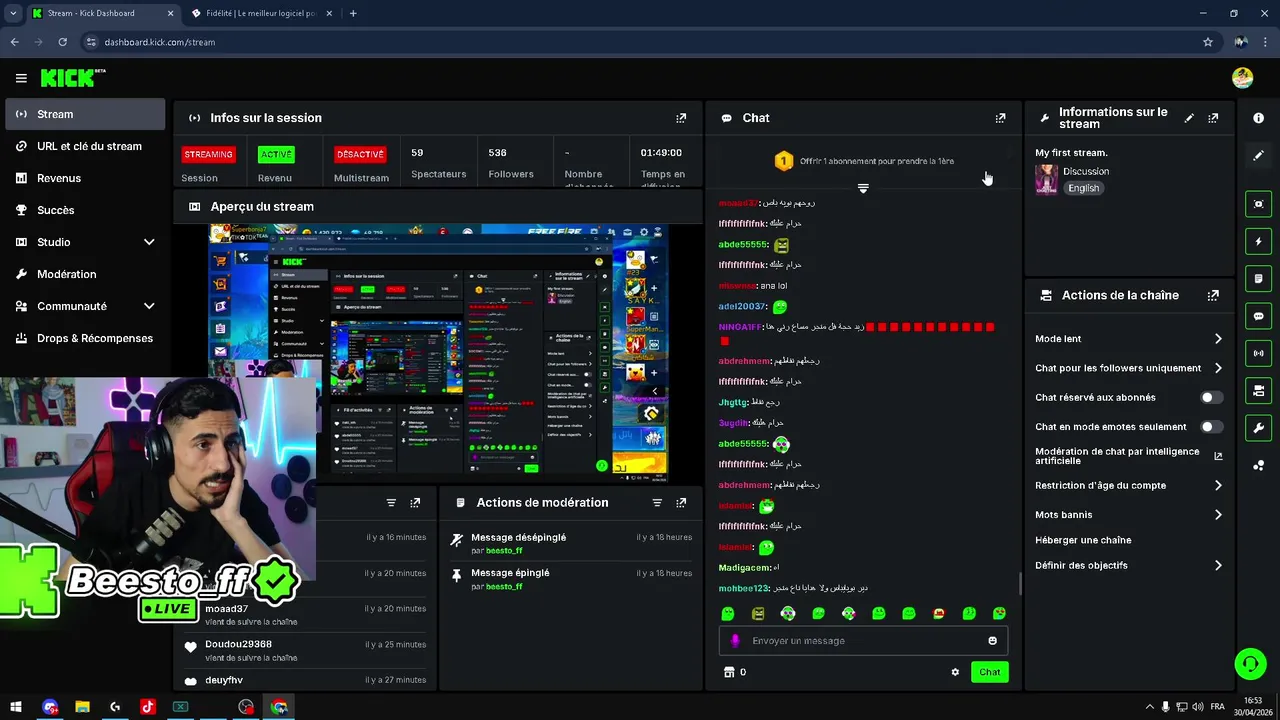Screen dimensions: 1280x720
Task: Pop out the activity feed panel
Action: tap(415, 503)
